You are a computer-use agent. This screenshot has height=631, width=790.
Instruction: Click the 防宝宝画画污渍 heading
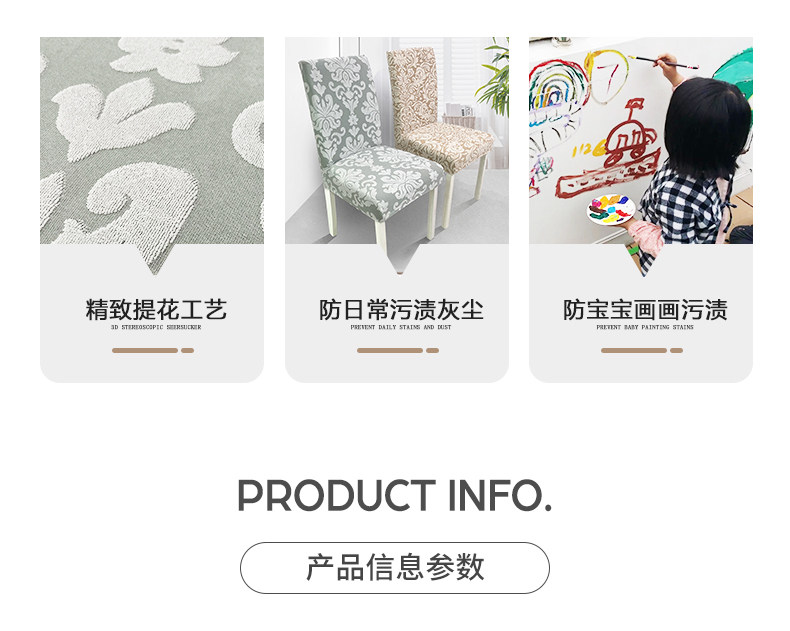645,310
